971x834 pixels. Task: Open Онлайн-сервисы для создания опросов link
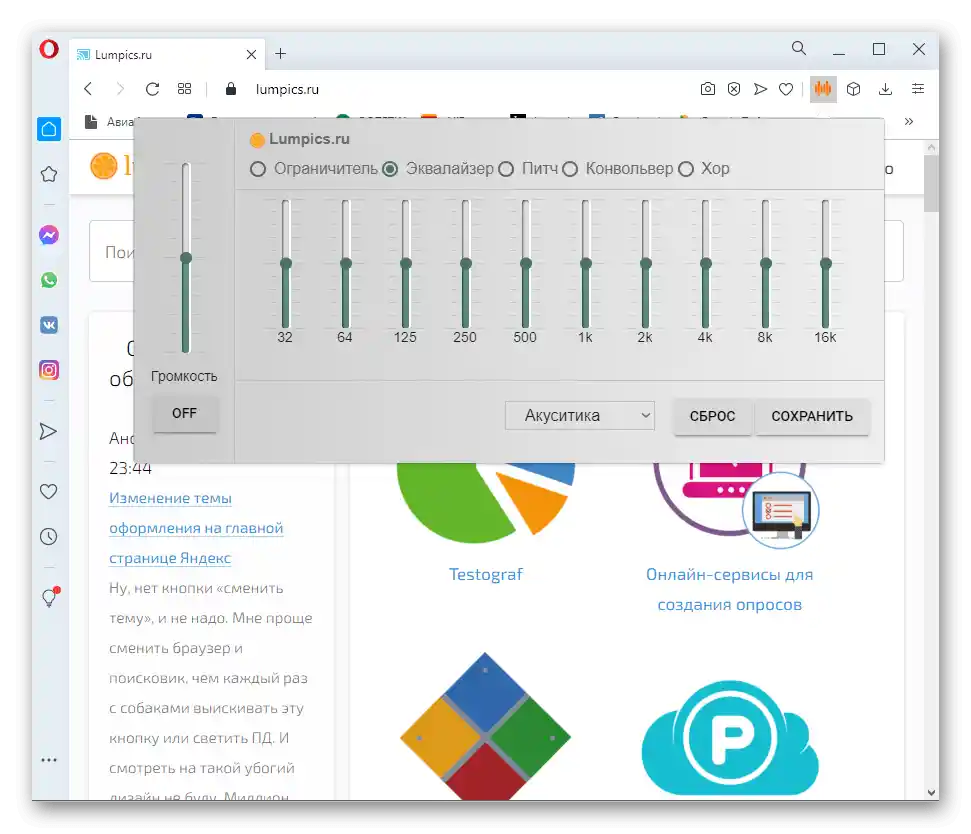point(729,589)
